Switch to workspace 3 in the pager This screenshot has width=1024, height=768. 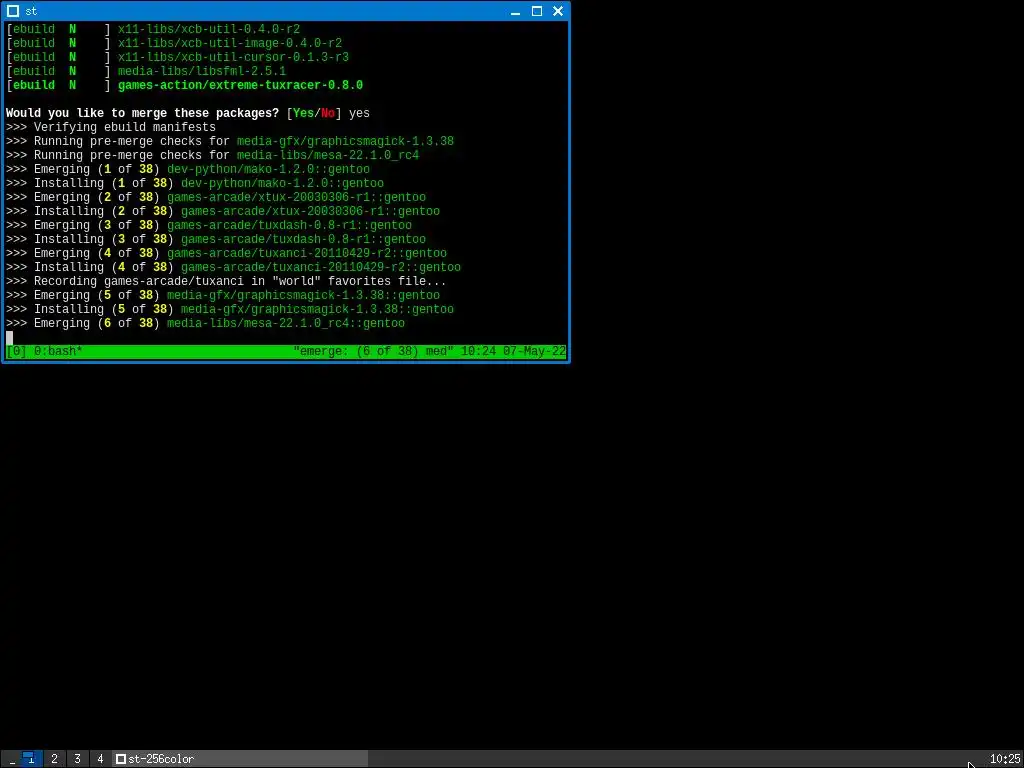77,759
